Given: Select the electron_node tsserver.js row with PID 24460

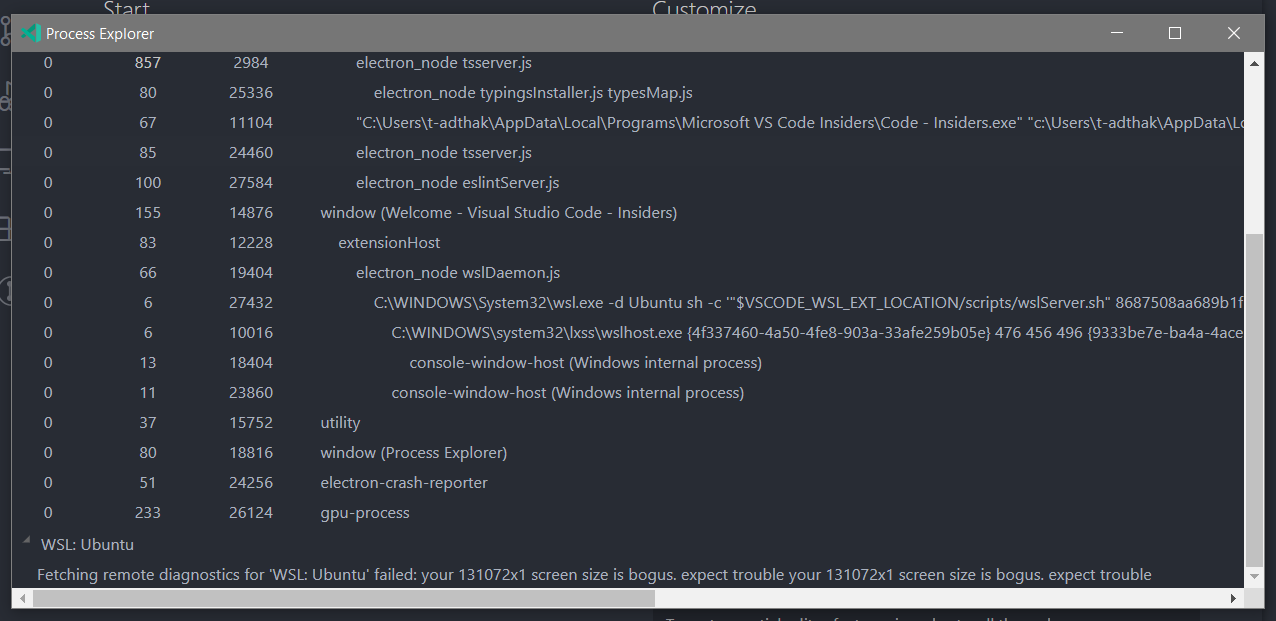Looking at the screenshot, I should 629,153.
